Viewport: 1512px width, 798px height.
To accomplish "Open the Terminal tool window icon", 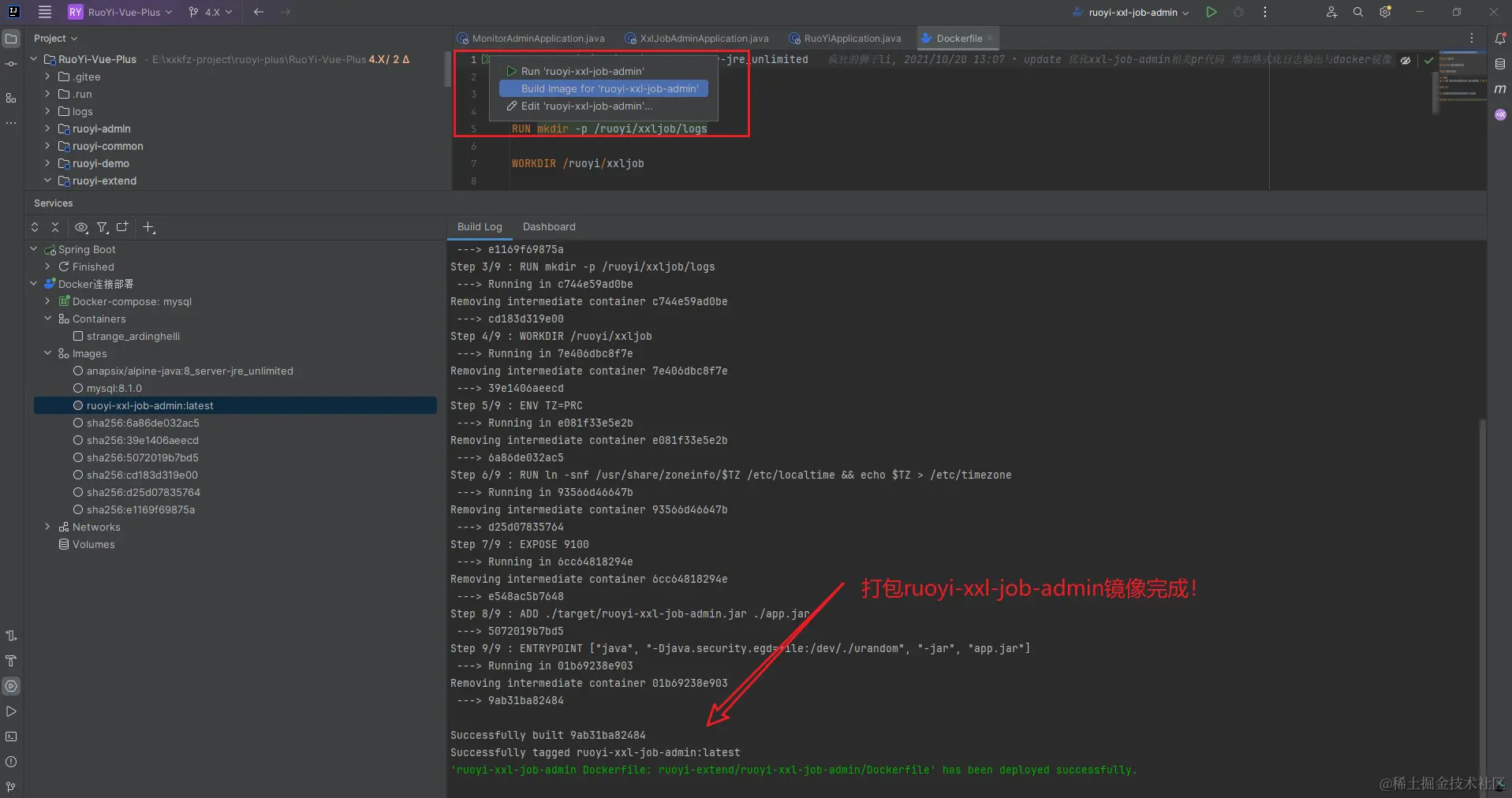I will click(x=11, y=736).
